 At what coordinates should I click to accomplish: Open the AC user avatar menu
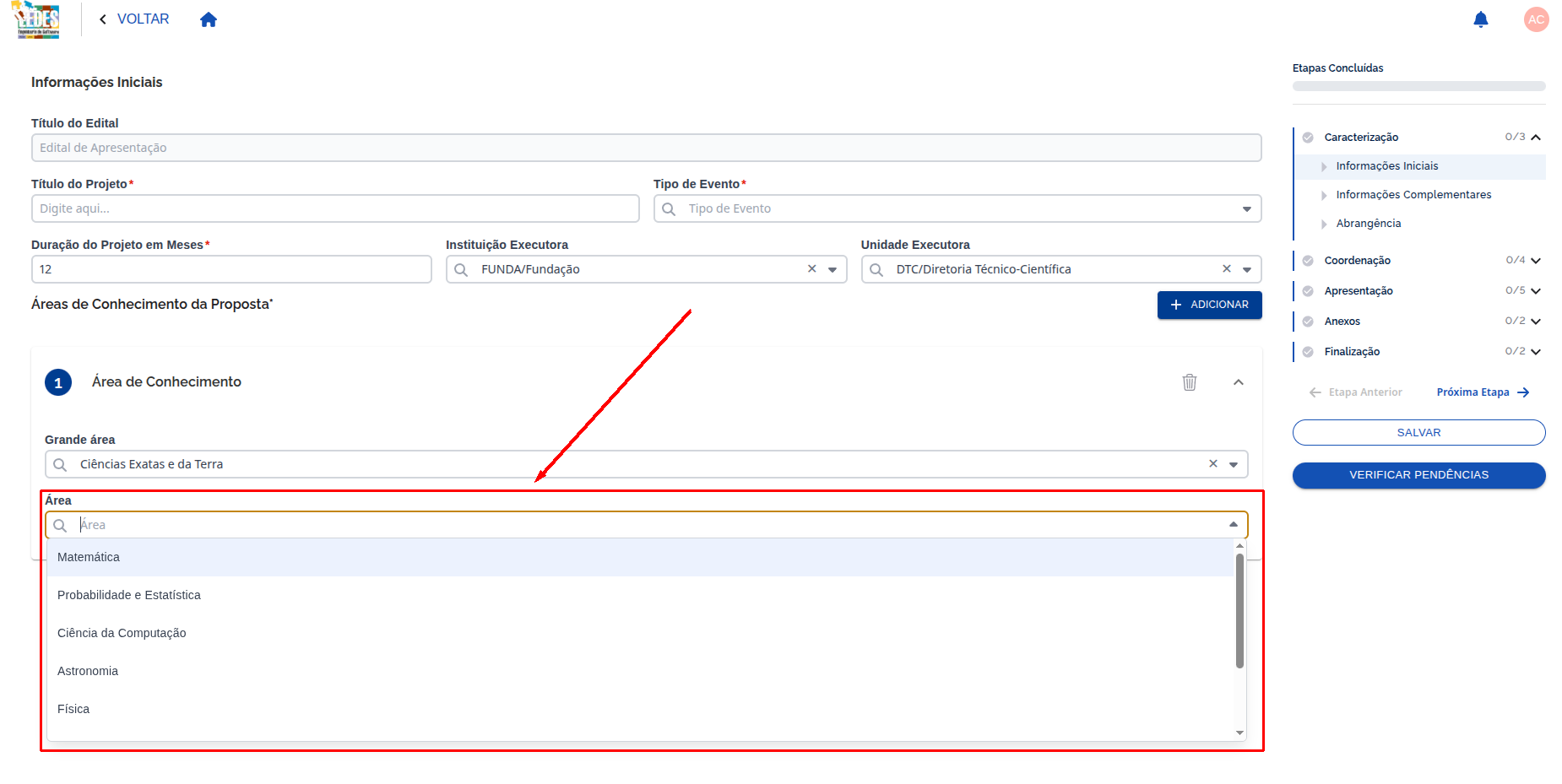click(1536, 19)
